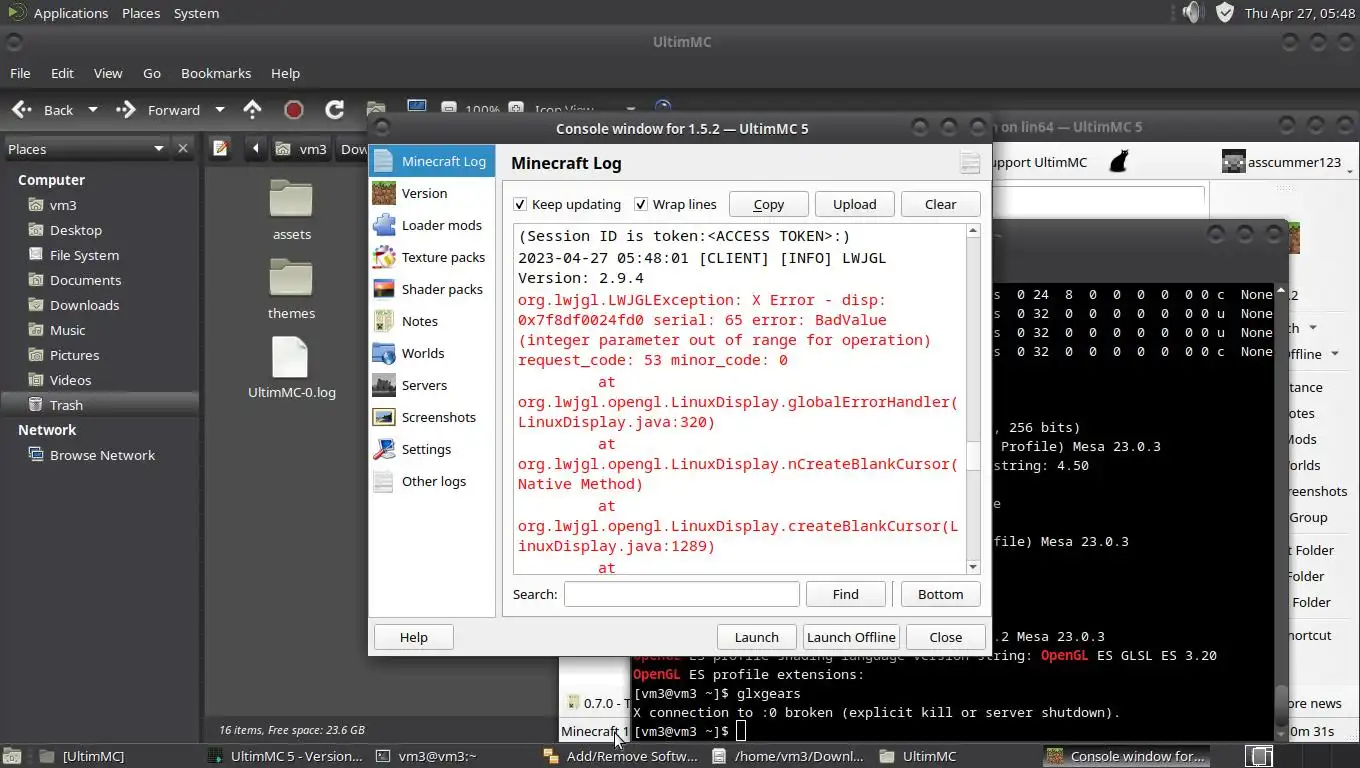Open the assets folder
This screenshot has width=1360, height=768.
(291, 211)
